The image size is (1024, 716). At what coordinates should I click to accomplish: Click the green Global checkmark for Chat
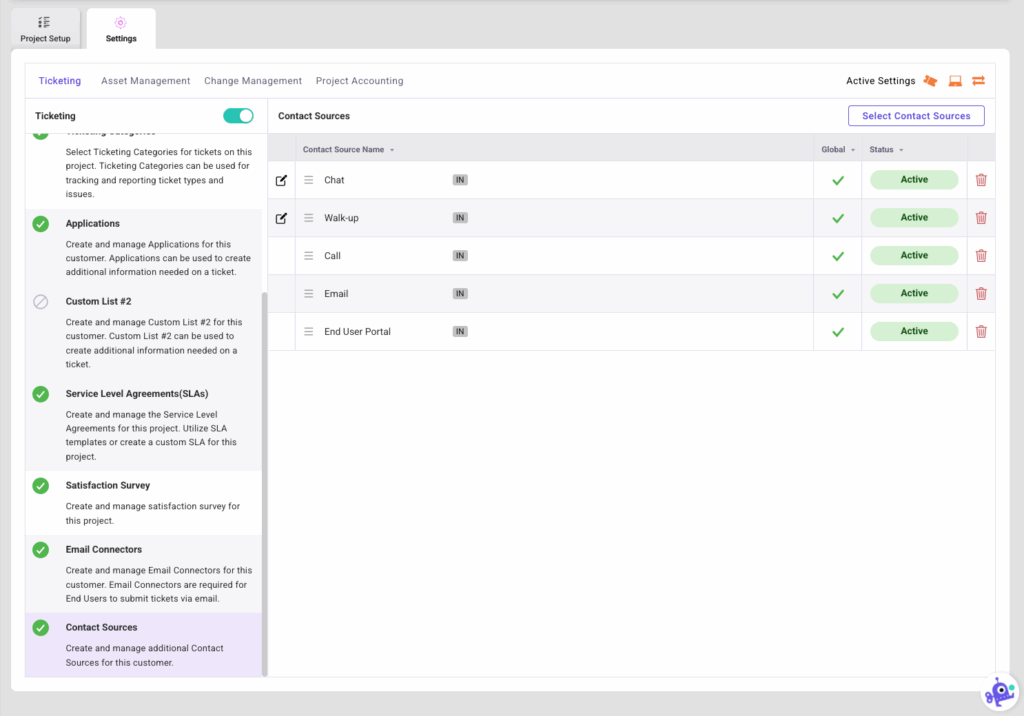click(x=837, y=180)
